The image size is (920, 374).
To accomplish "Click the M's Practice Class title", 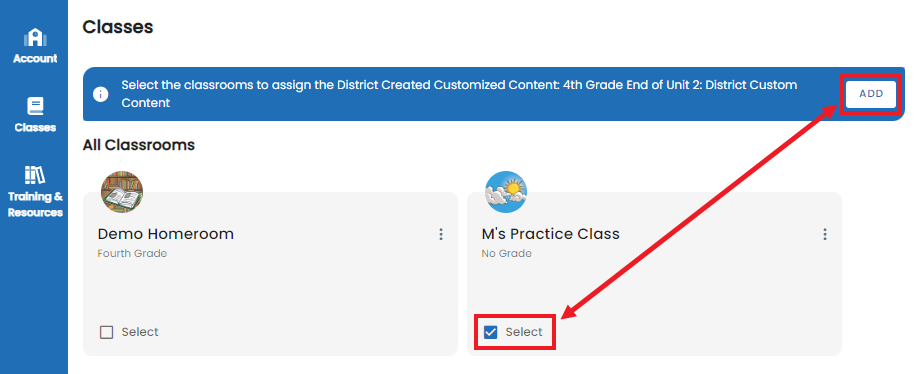I will tap(550, 234).
